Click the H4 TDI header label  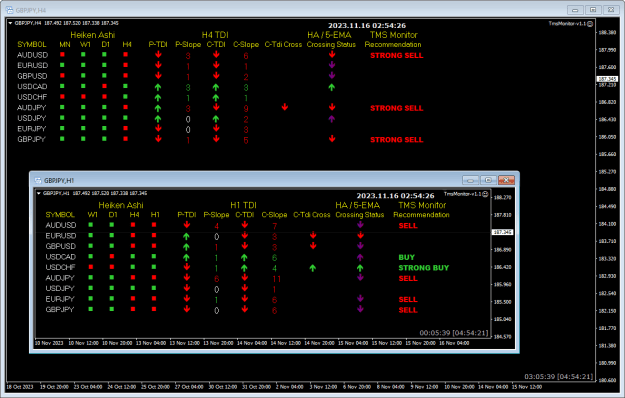(215, 35)
